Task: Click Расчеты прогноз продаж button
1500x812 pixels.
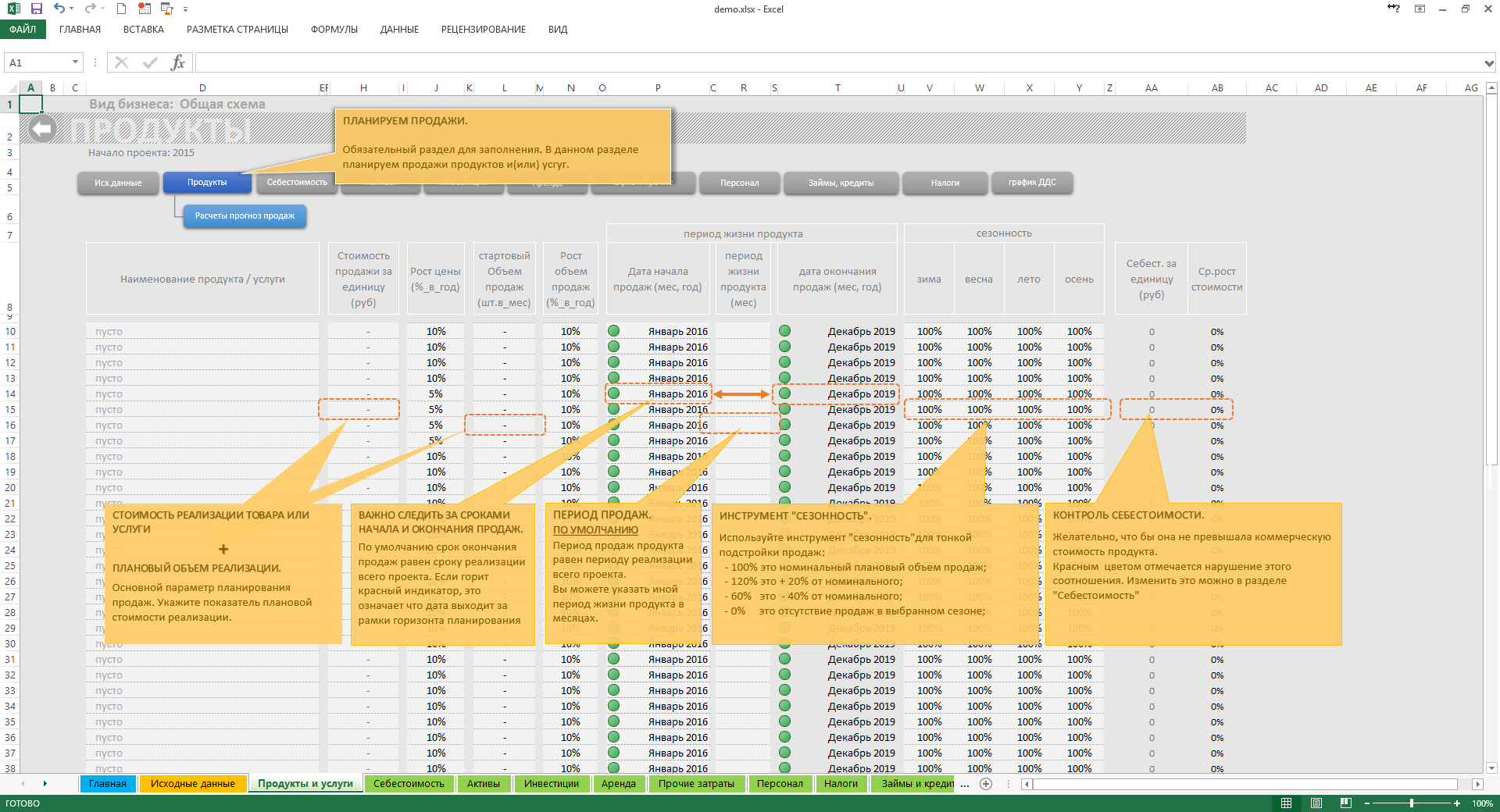Action: point(245,216)
